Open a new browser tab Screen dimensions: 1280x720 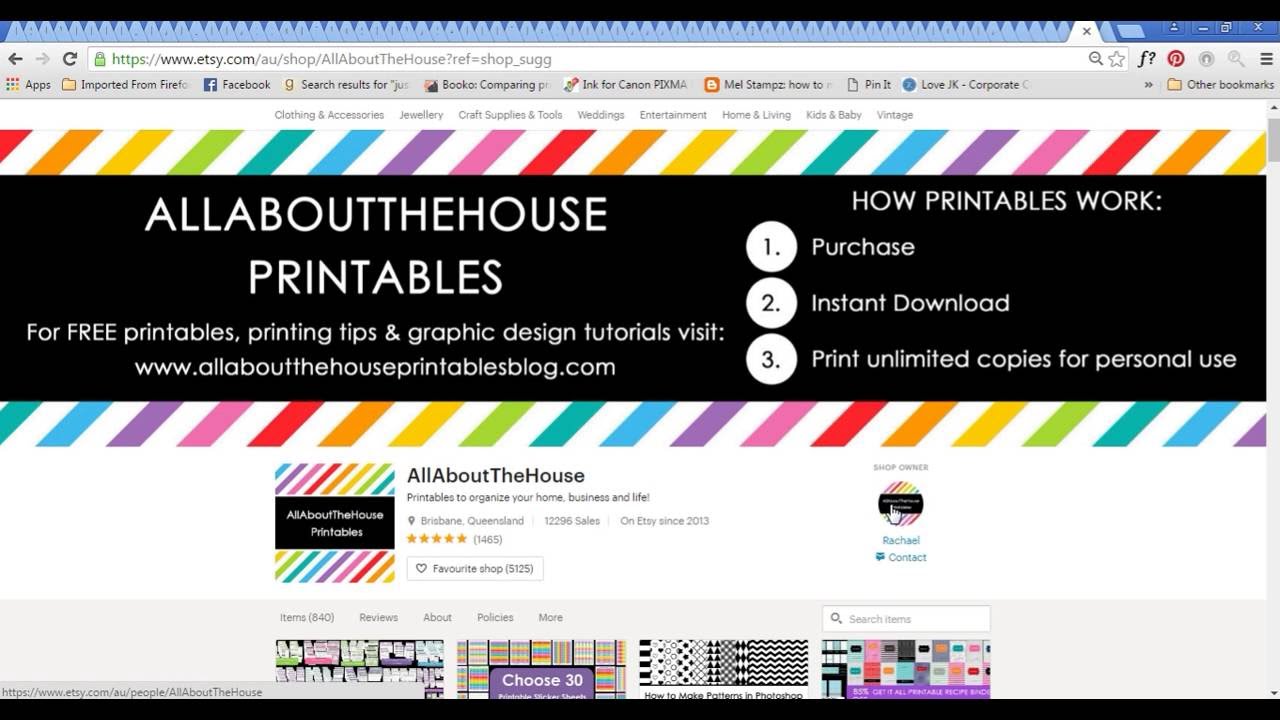1129,31
